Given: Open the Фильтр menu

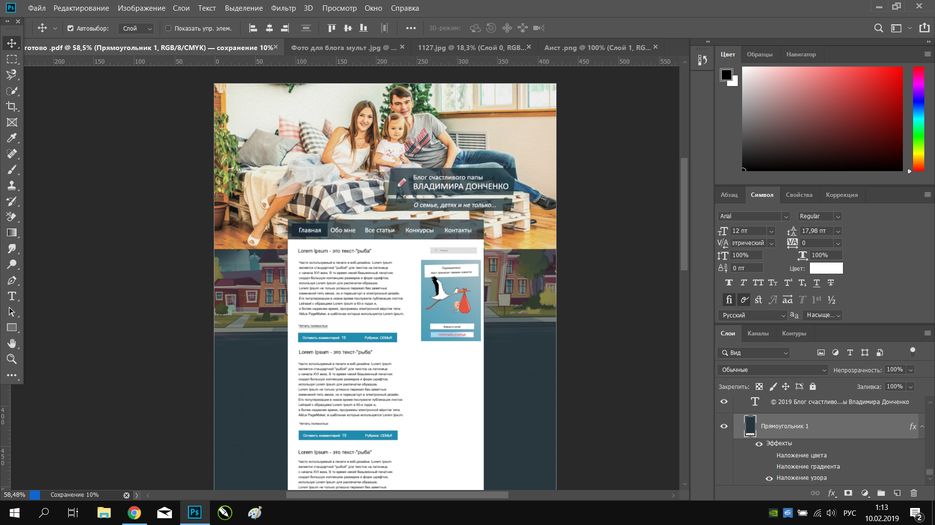Looking at the screenshot, I should [283, 8].
